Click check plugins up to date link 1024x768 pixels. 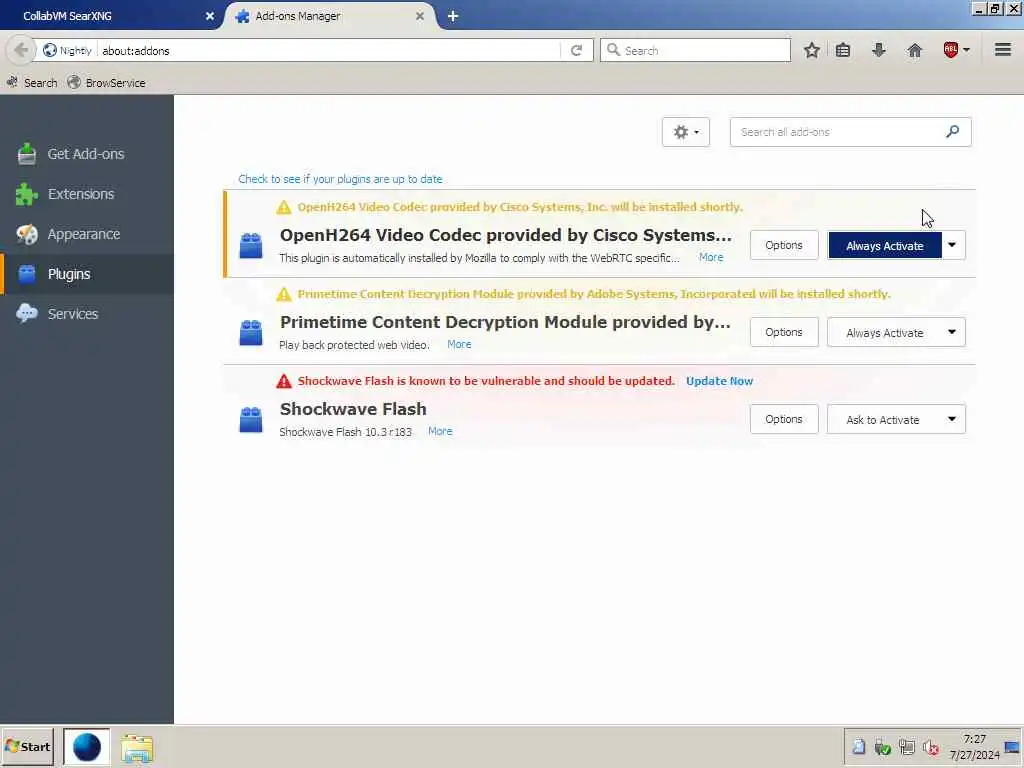340,179
